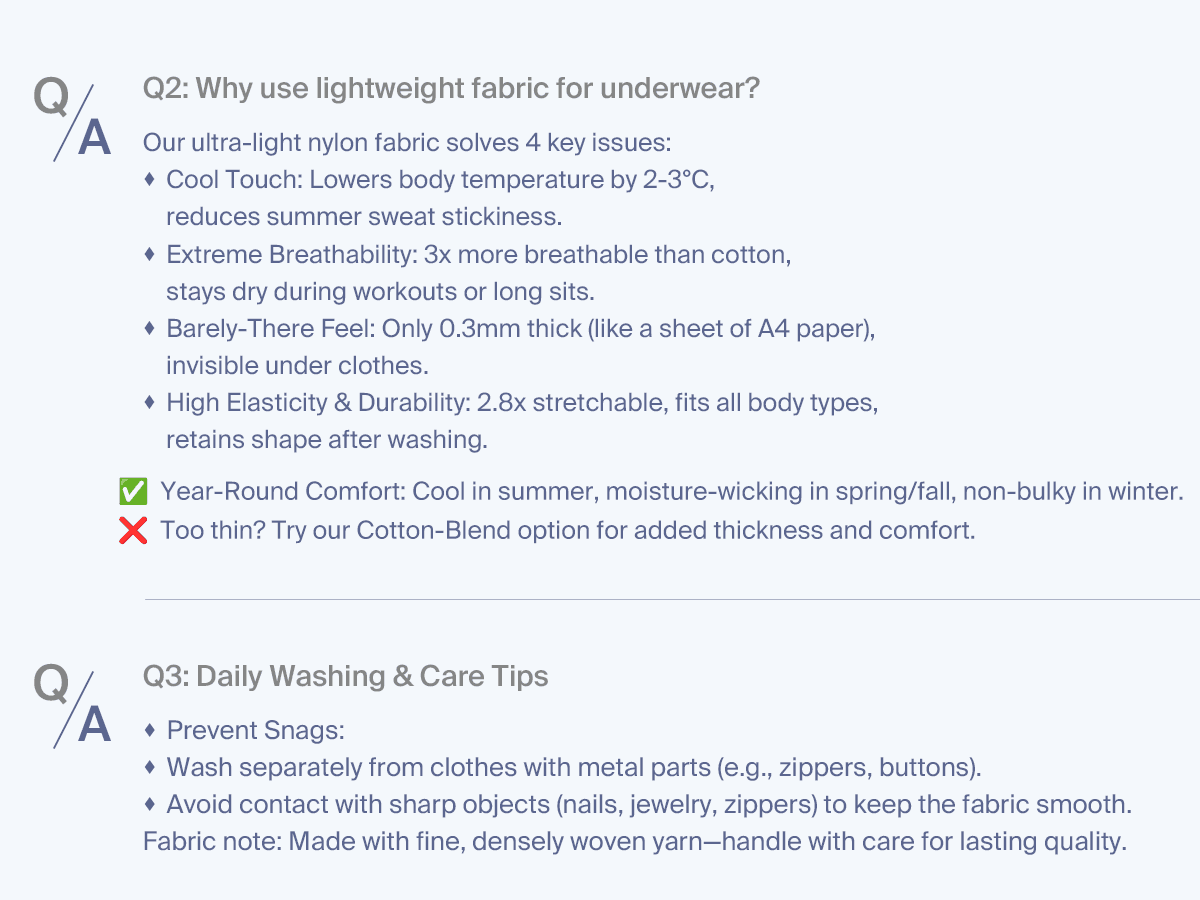Click the Cotton-Blend option text line
This screenshot has width=1200, height=900.
(567, 530)
